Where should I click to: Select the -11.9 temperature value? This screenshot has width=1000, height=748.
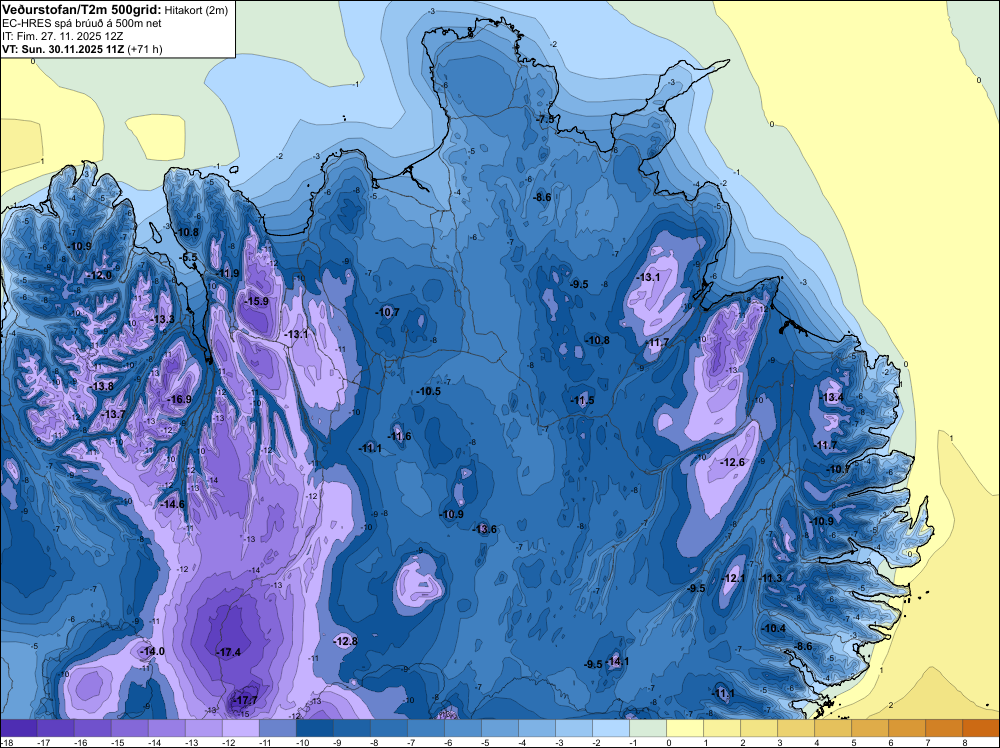227,274
